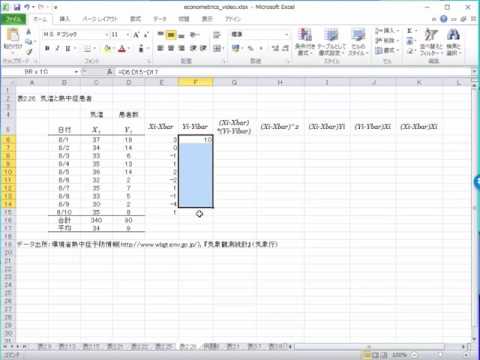Open the Cell Styles gallery
Image resolution: width=480 pixels, height=360 pixels.
point(358,42)
